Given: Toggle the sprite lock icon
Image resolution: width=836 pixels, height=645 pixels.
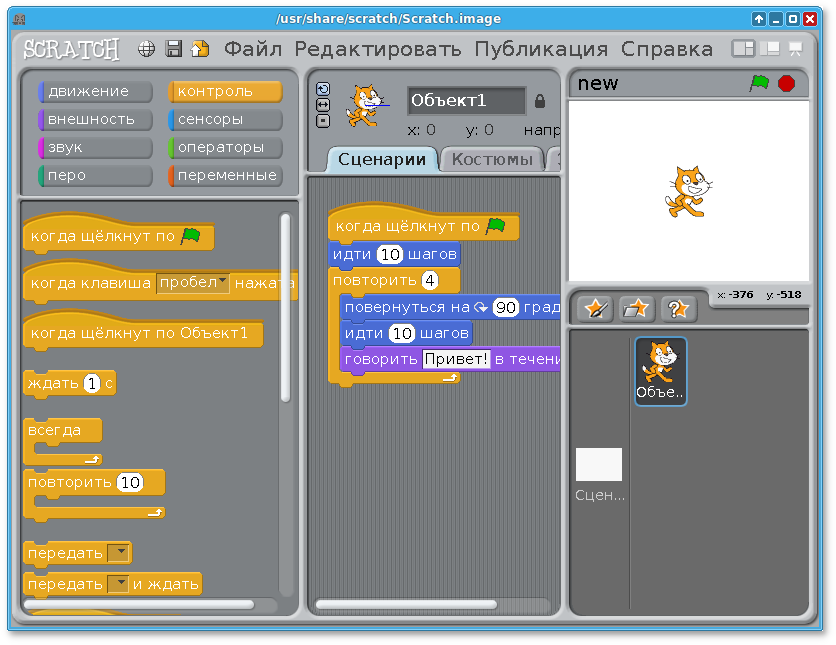Looking at the screenshot, I should click(540, 101).
